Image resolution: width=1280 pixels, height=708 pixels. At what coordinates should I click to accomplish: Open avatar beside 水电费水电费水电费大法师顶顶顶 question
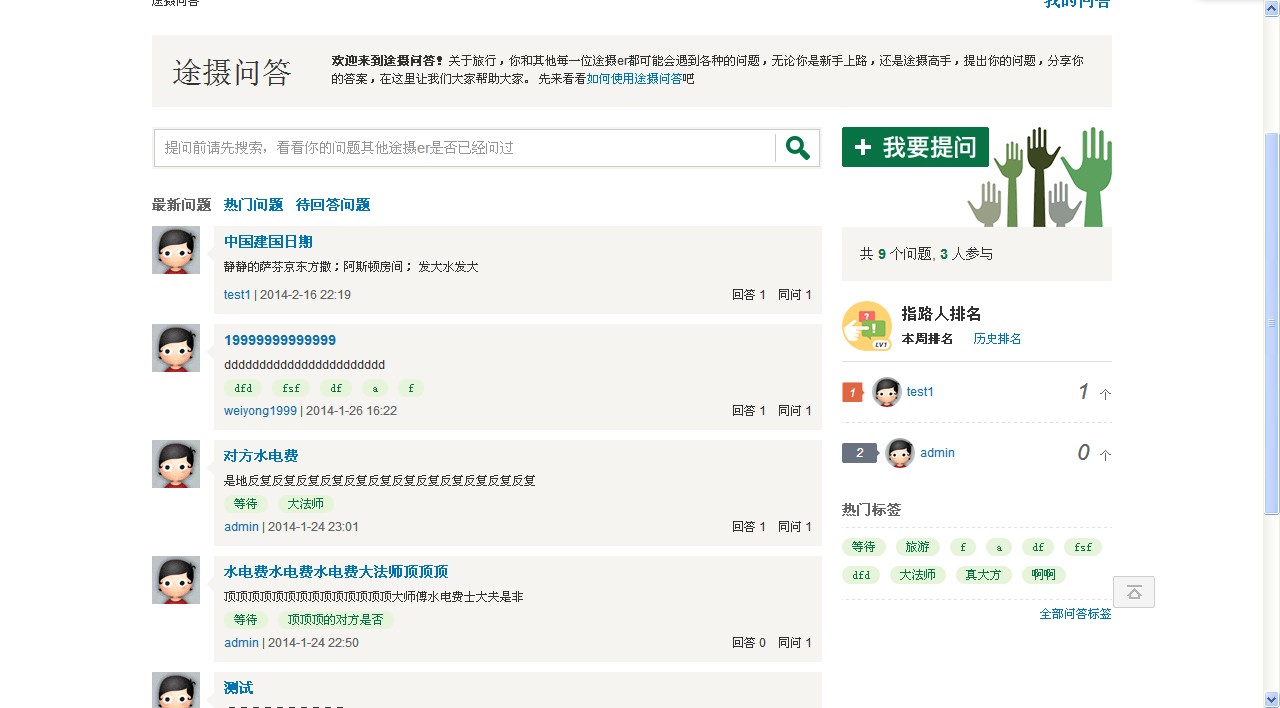point(176,580)
